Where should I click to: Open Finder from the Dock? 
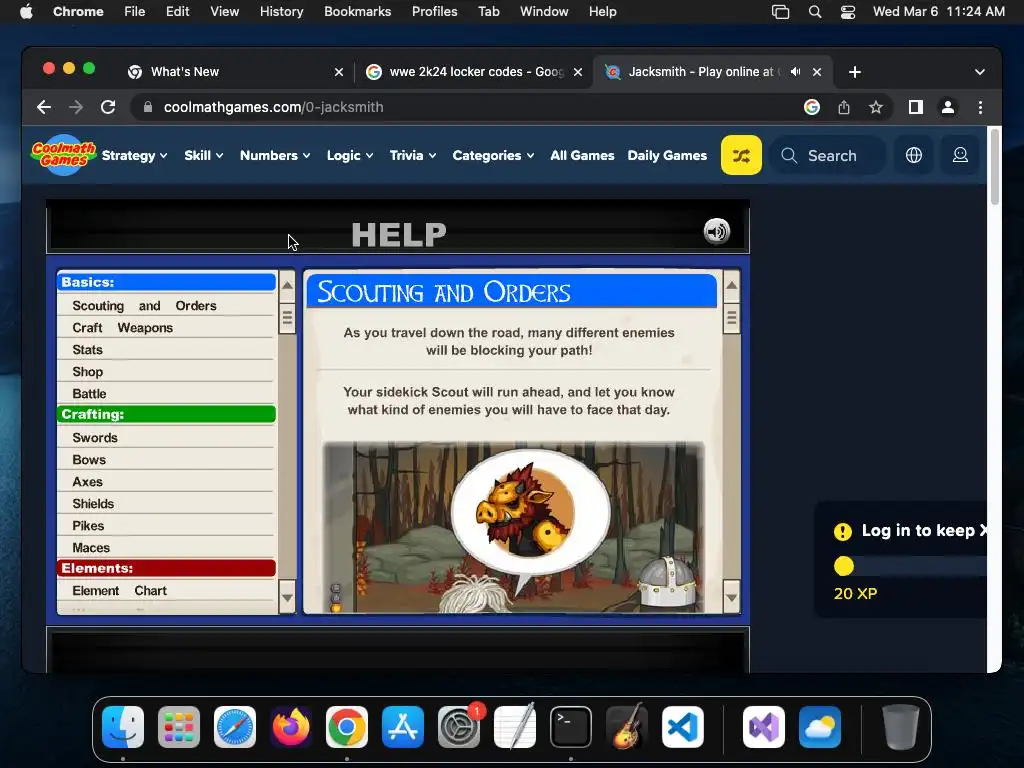[123, 727]
